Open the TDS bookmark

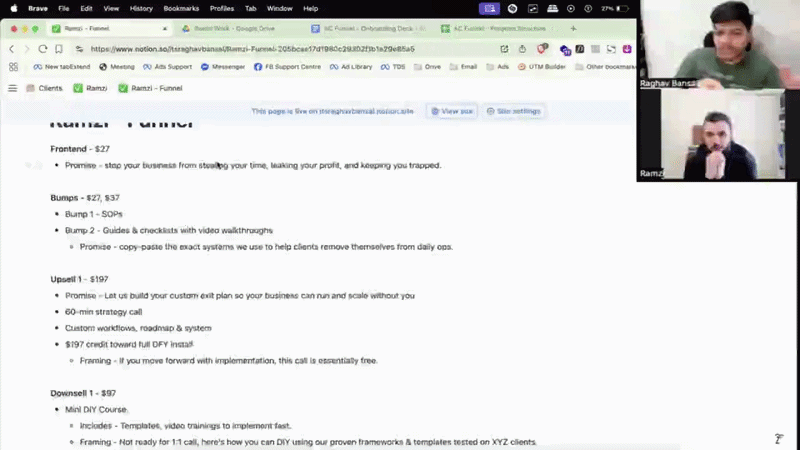coord(393,67)
